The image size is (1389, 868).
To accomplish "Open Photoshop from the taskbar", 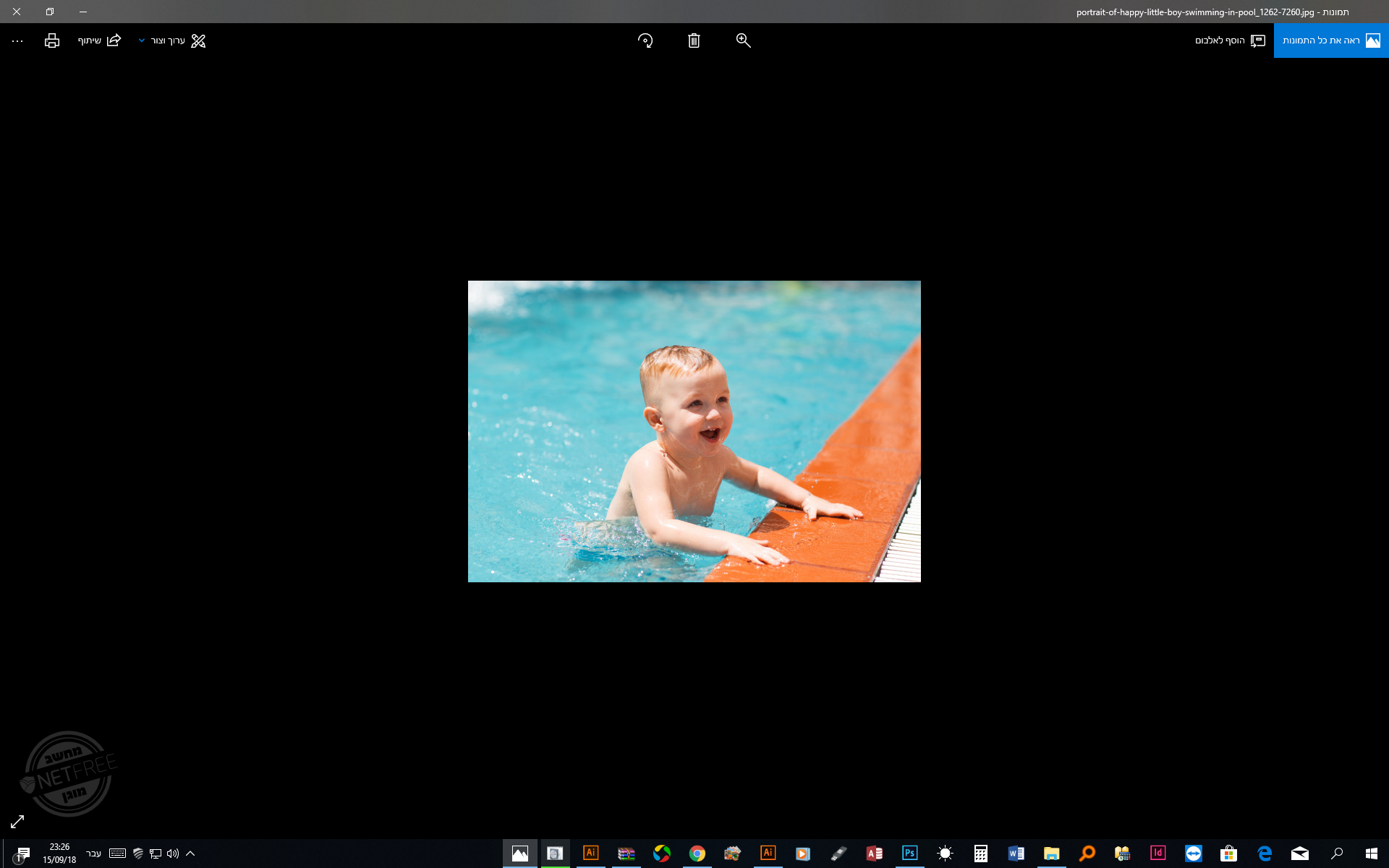I will coord(909,854).
